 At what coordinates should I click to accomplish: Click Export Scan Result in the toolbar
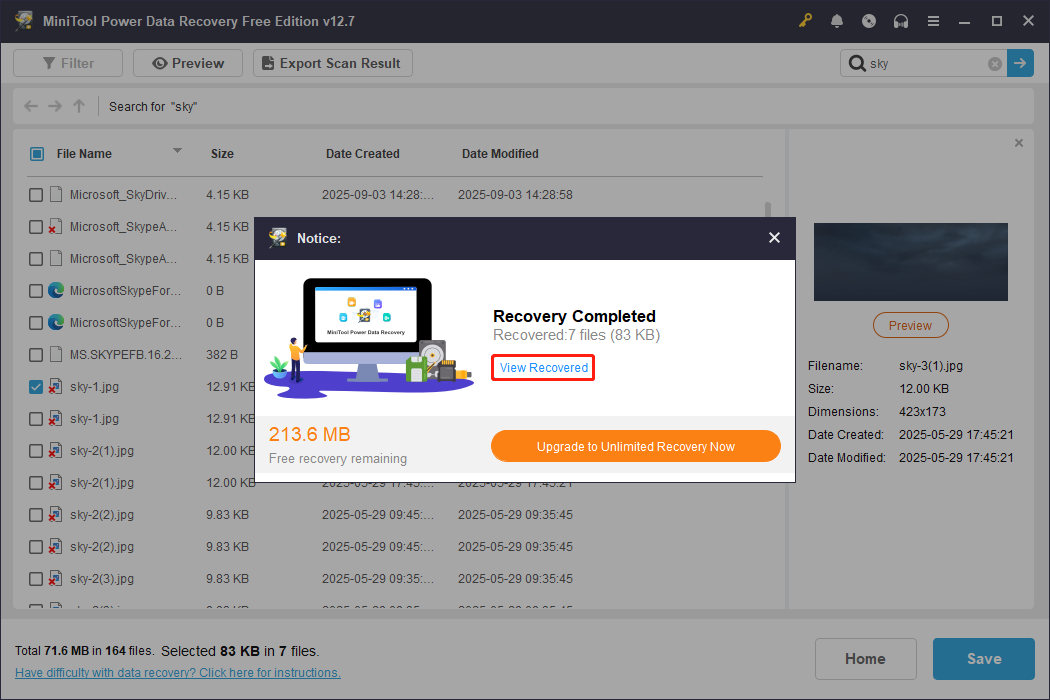(x=332, y=62)
